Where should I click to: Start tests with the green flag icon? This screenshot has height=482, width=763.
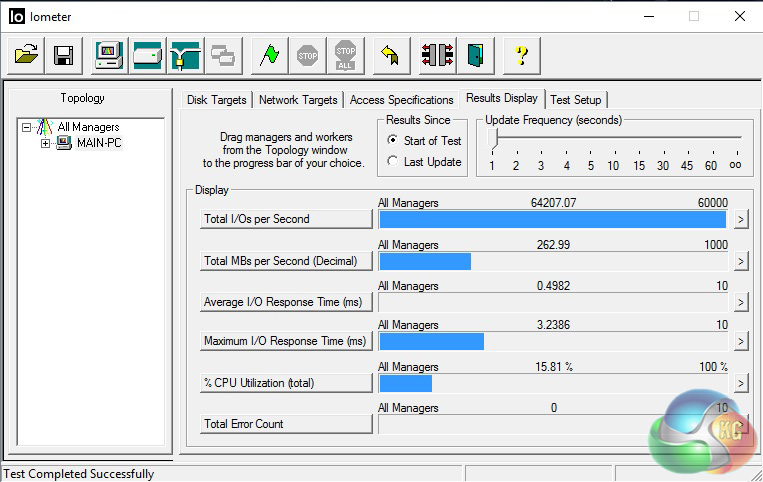[x=268, y=55]
